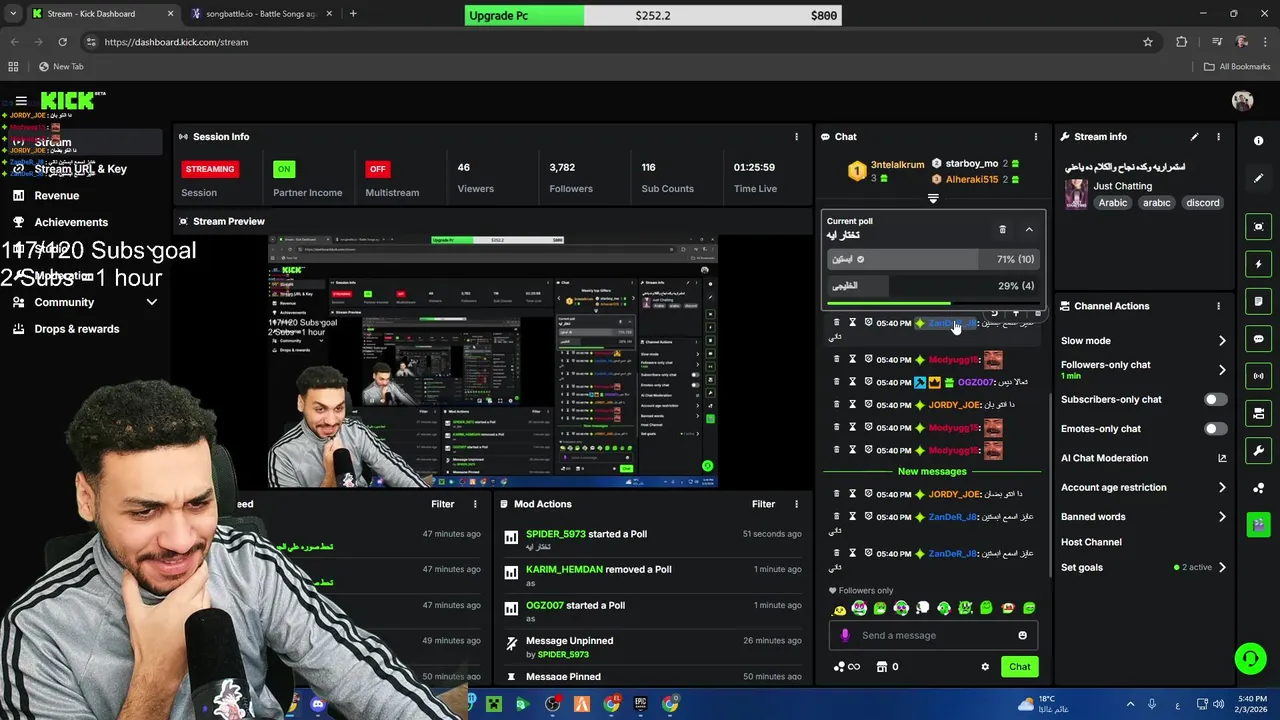The height and width of the screenshot is (720, 1280).
Task: Open a new browser tab
Action: [x=353, y=14]
